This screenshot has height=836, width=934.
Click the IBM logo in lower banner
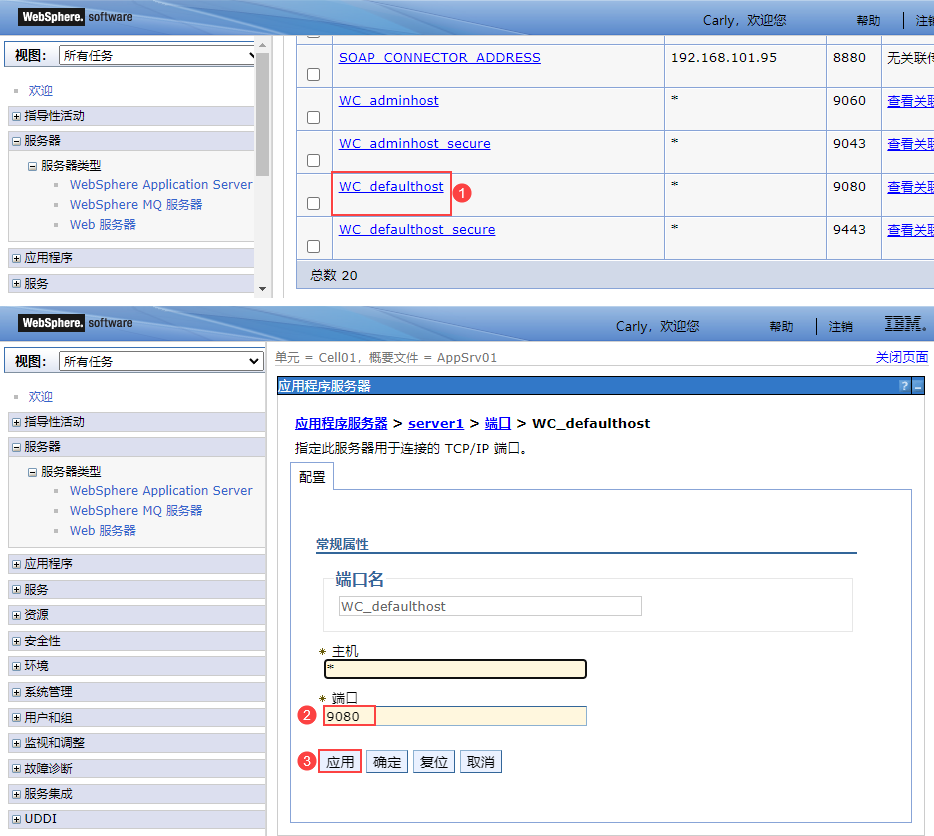pos(905,324)
